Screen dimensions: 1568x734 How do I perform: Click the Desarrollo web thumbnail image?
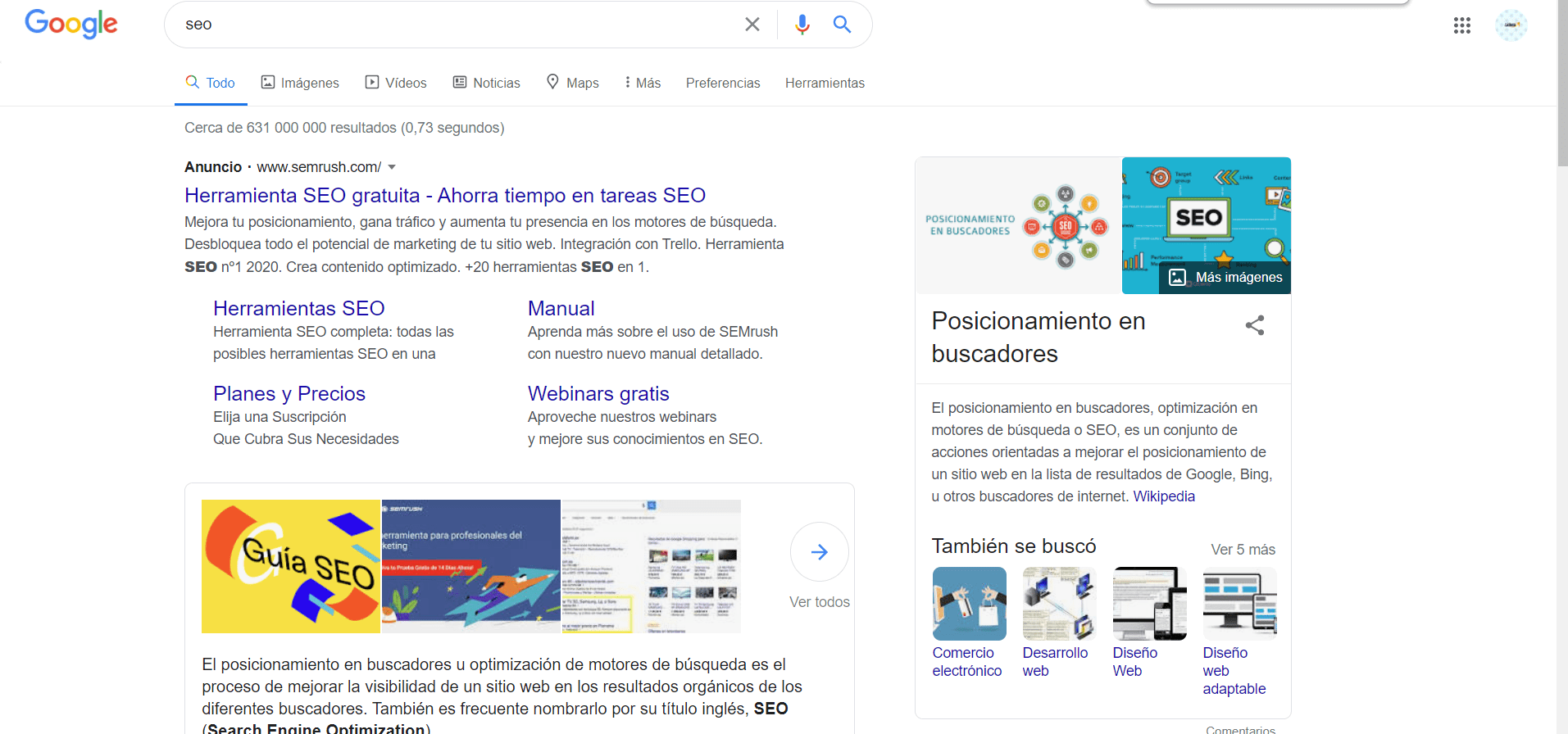tap(1060, 604)
